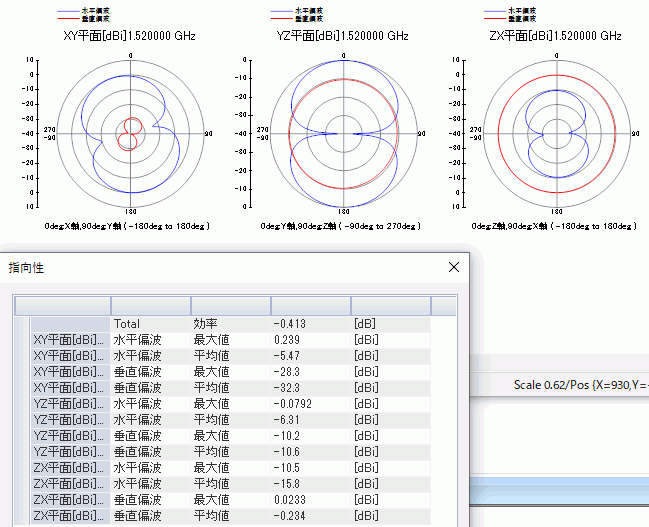Image resolution: width=649 pixels, height=527 pixels.
Task: Click the -32.3 value cell
Action: coord(310,388)
